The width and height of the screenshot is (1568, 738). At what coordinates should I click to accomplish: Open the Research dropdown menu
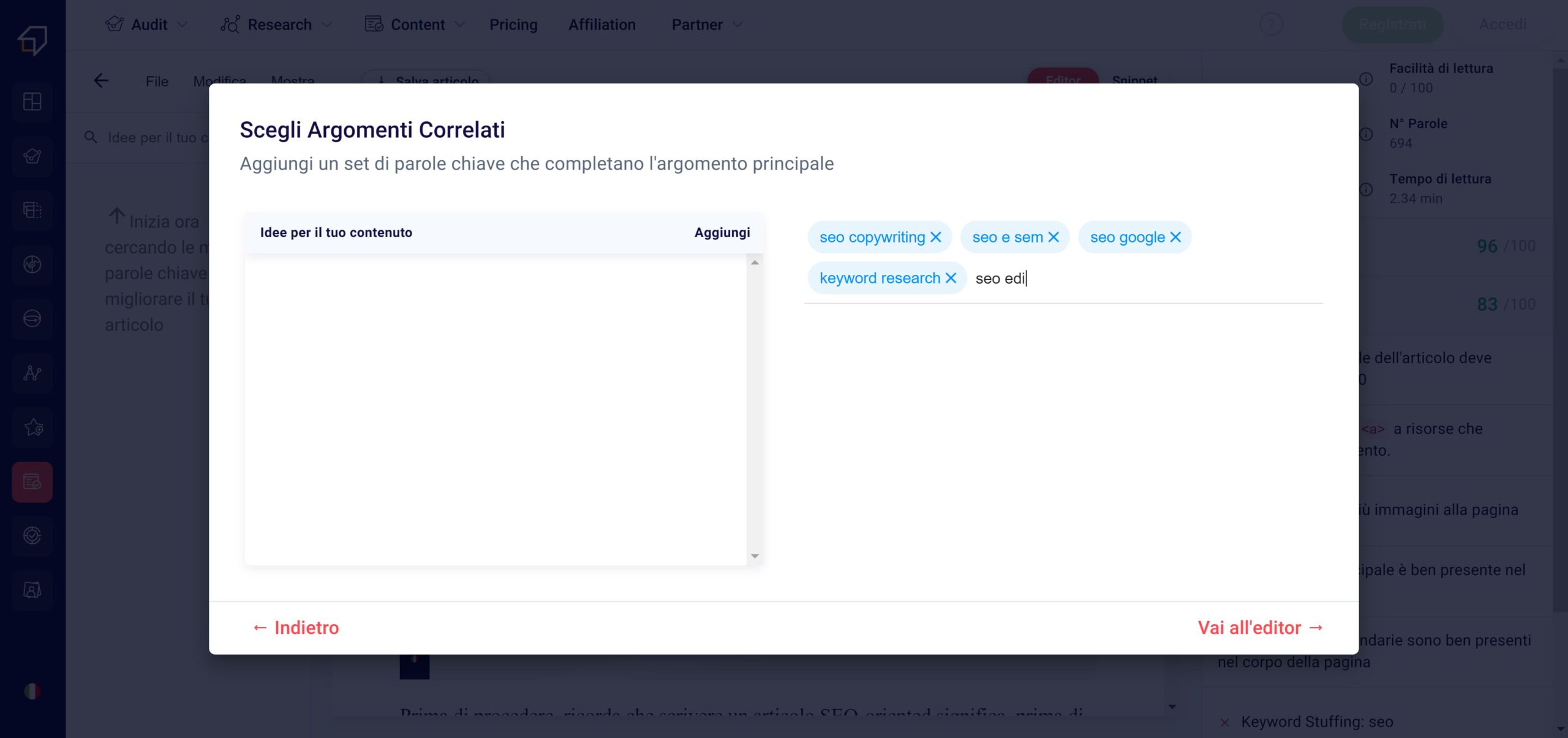coord(278,24)
